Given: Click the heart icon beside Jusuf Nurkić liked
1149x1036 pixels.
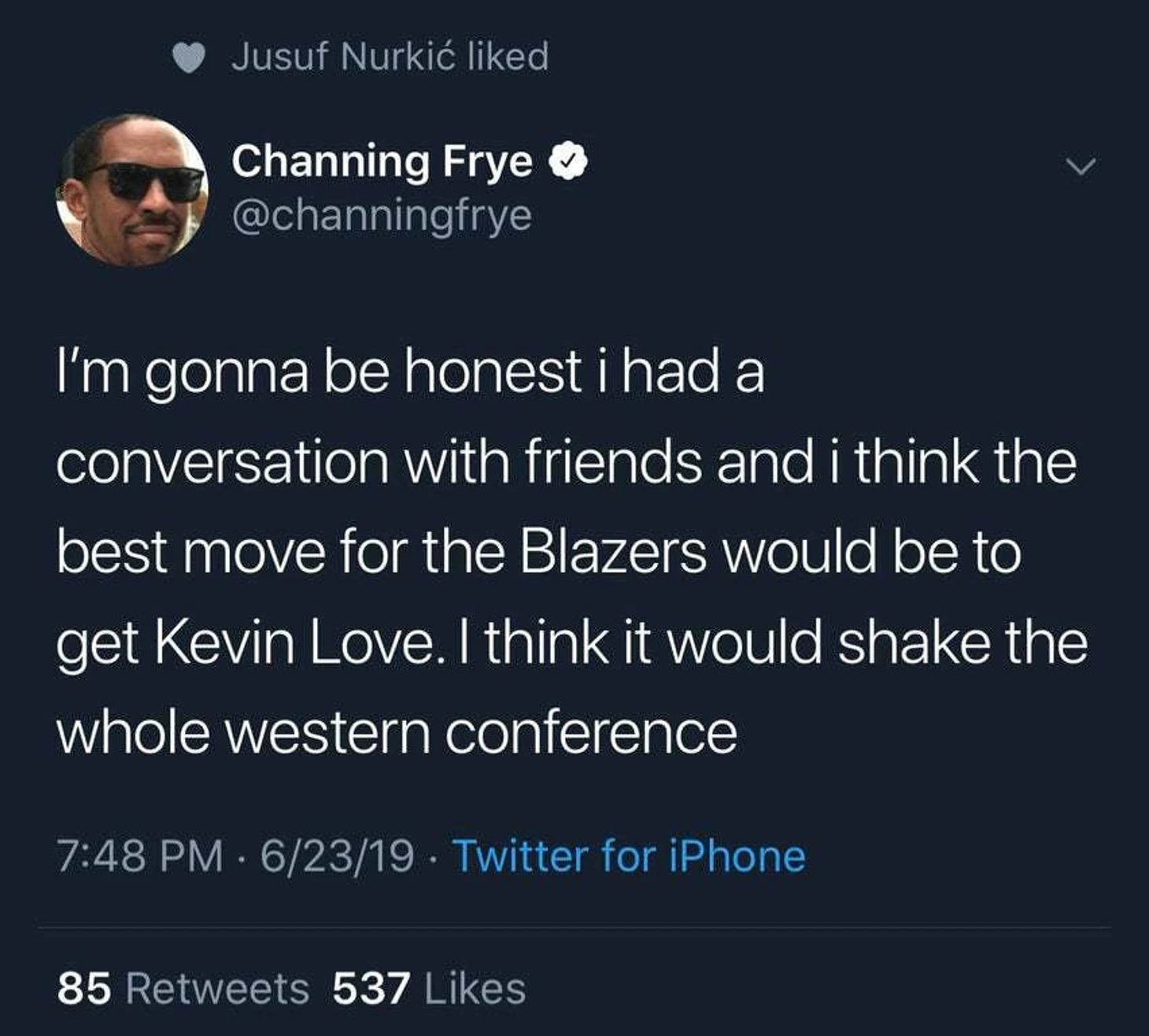Looking at the screenshot, I should pos(189,57).
